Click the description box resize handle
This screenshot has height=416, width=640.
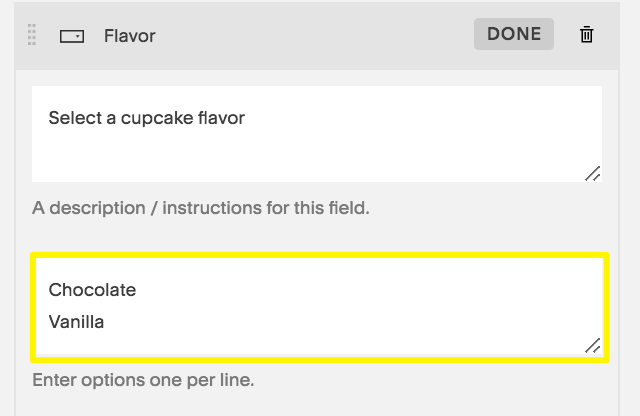point(592,173)
